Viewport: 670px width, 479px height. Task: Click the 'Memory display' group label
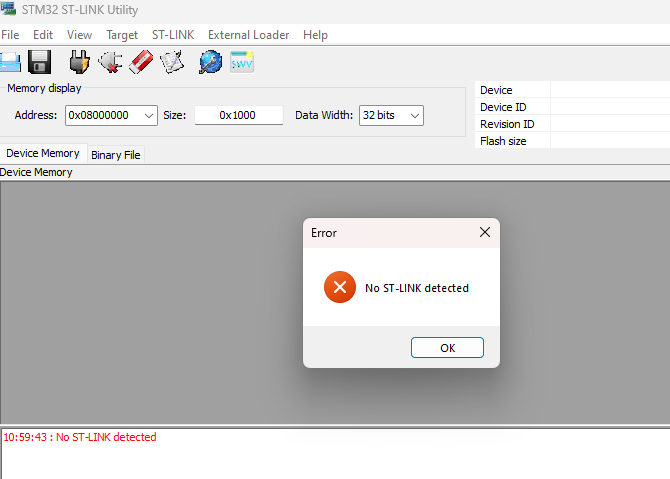[44, 88]
